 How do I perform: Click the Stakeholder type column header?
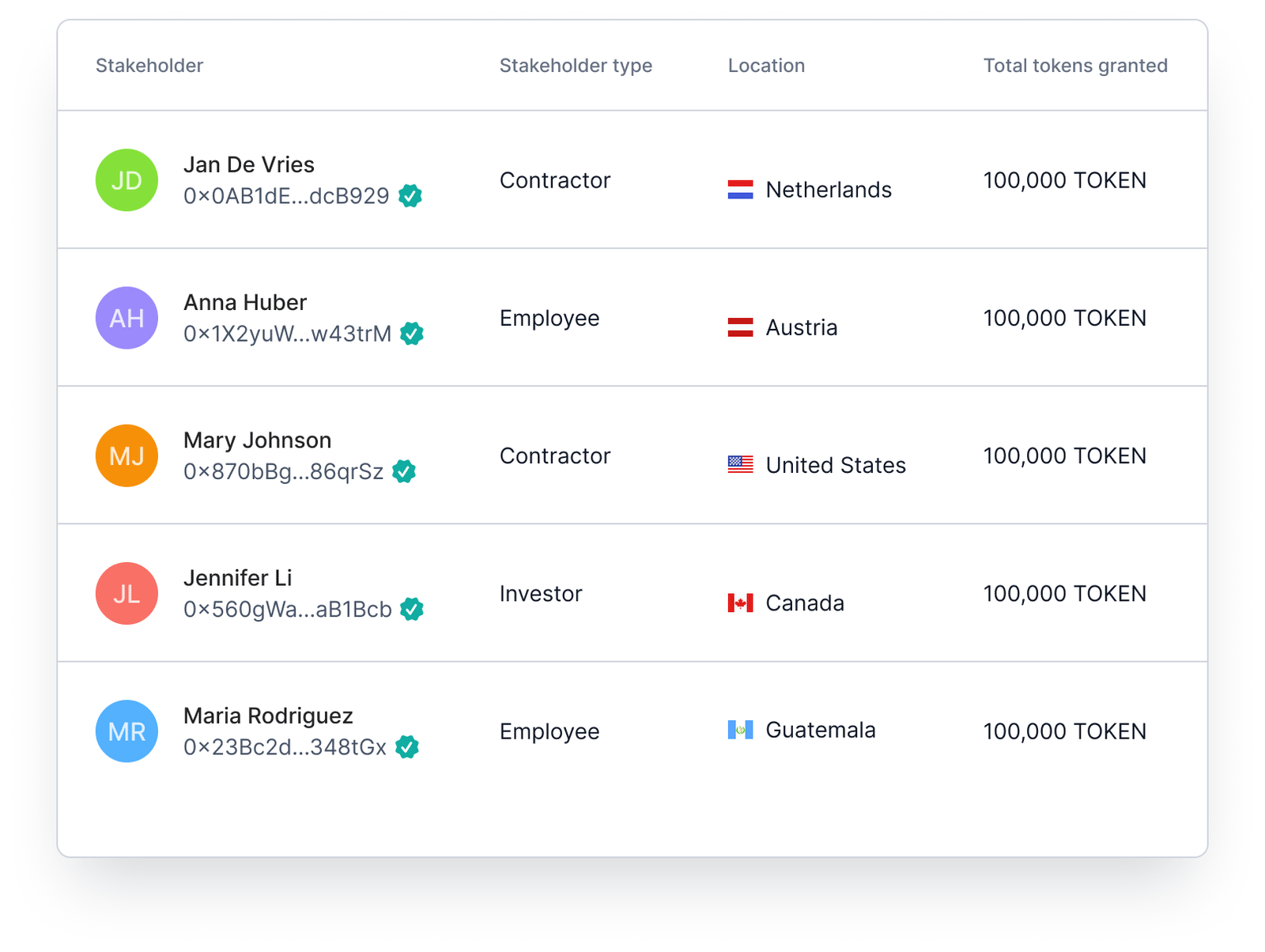point(576,66)
